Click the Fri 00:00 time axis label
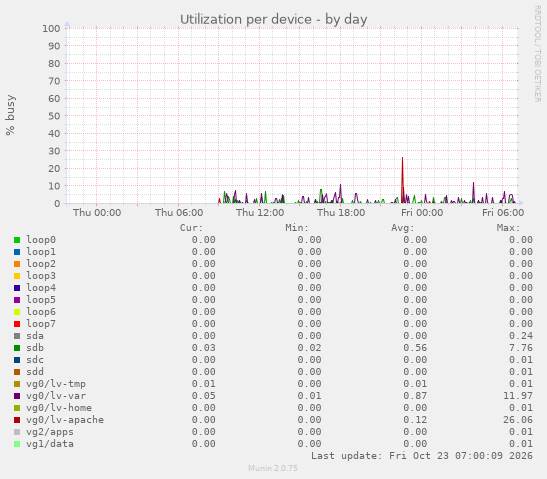This screenshot has width=547, height=479. point(422,213)
